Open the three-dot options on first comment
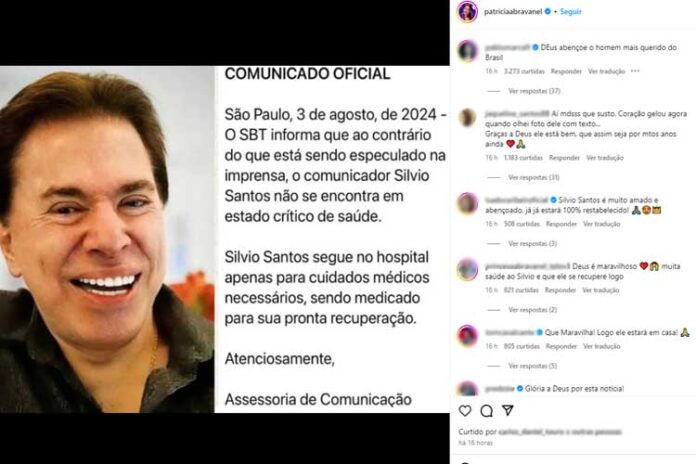This screenshot has width=696, height=464. [x=635, y=71]
